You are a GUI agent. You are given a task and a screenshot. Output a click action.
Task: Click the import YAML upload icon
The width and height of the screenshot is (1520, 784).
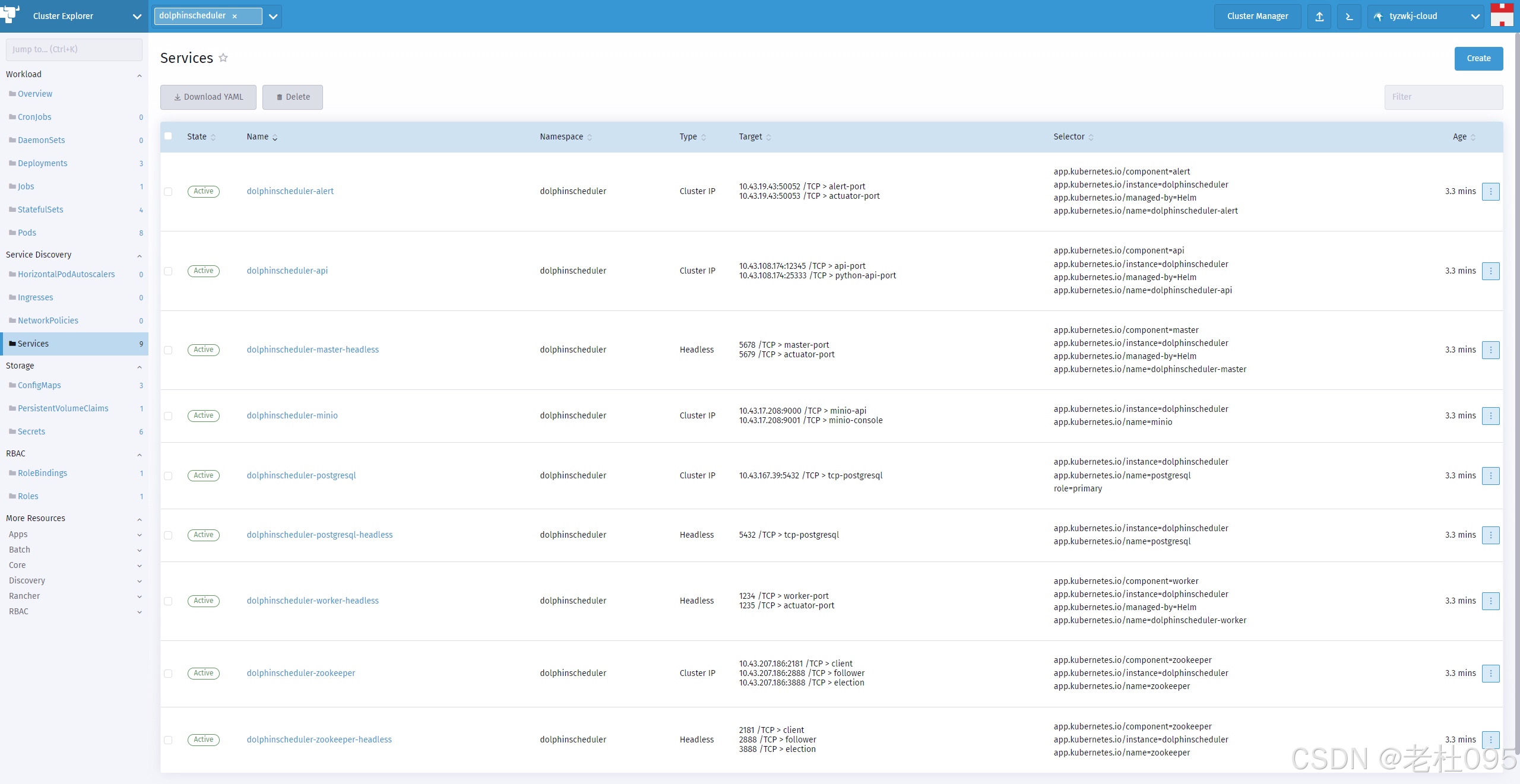1319,17
